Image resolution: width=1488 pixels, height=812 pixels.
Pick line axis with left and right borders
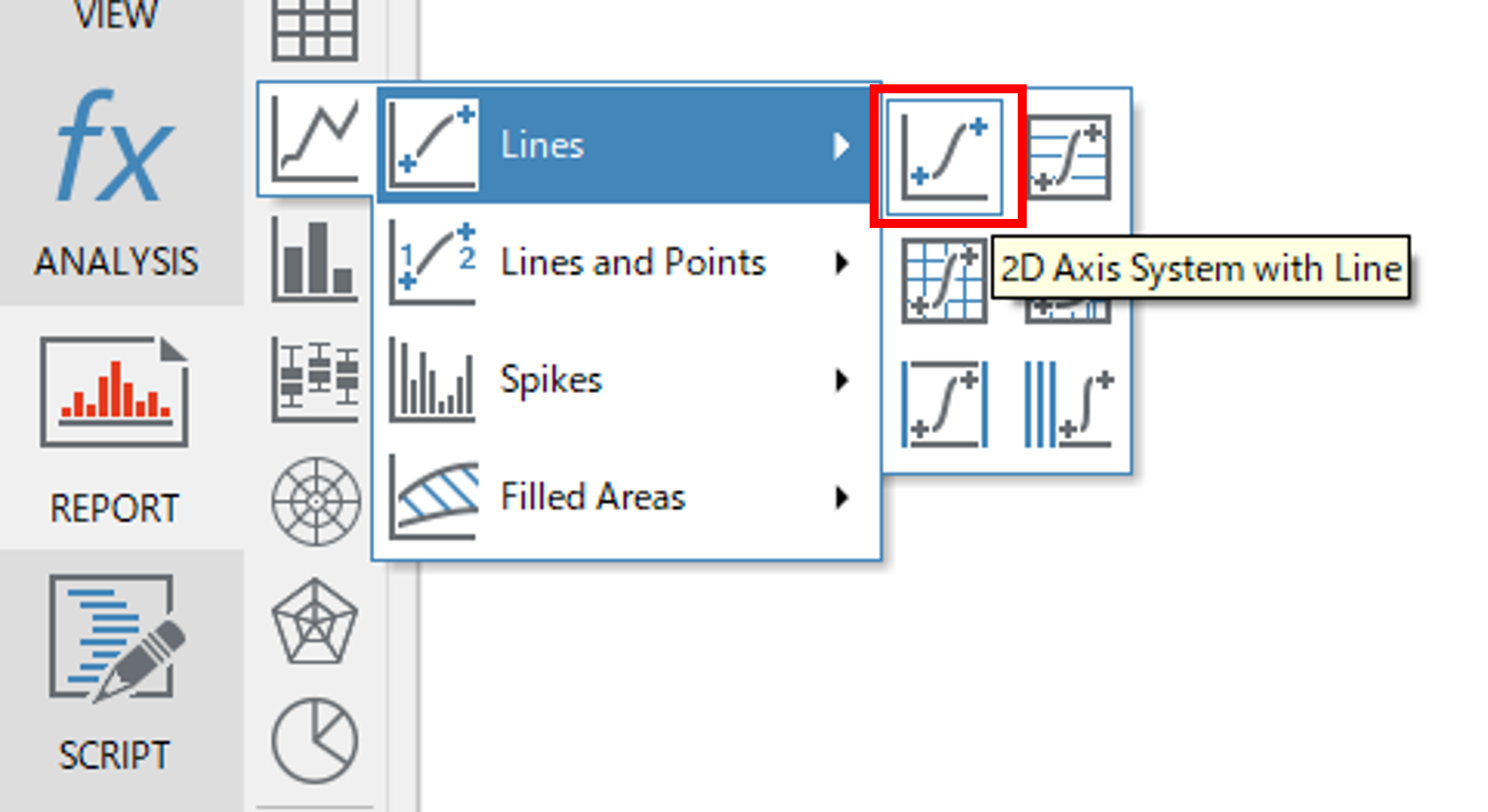[944, 404]
